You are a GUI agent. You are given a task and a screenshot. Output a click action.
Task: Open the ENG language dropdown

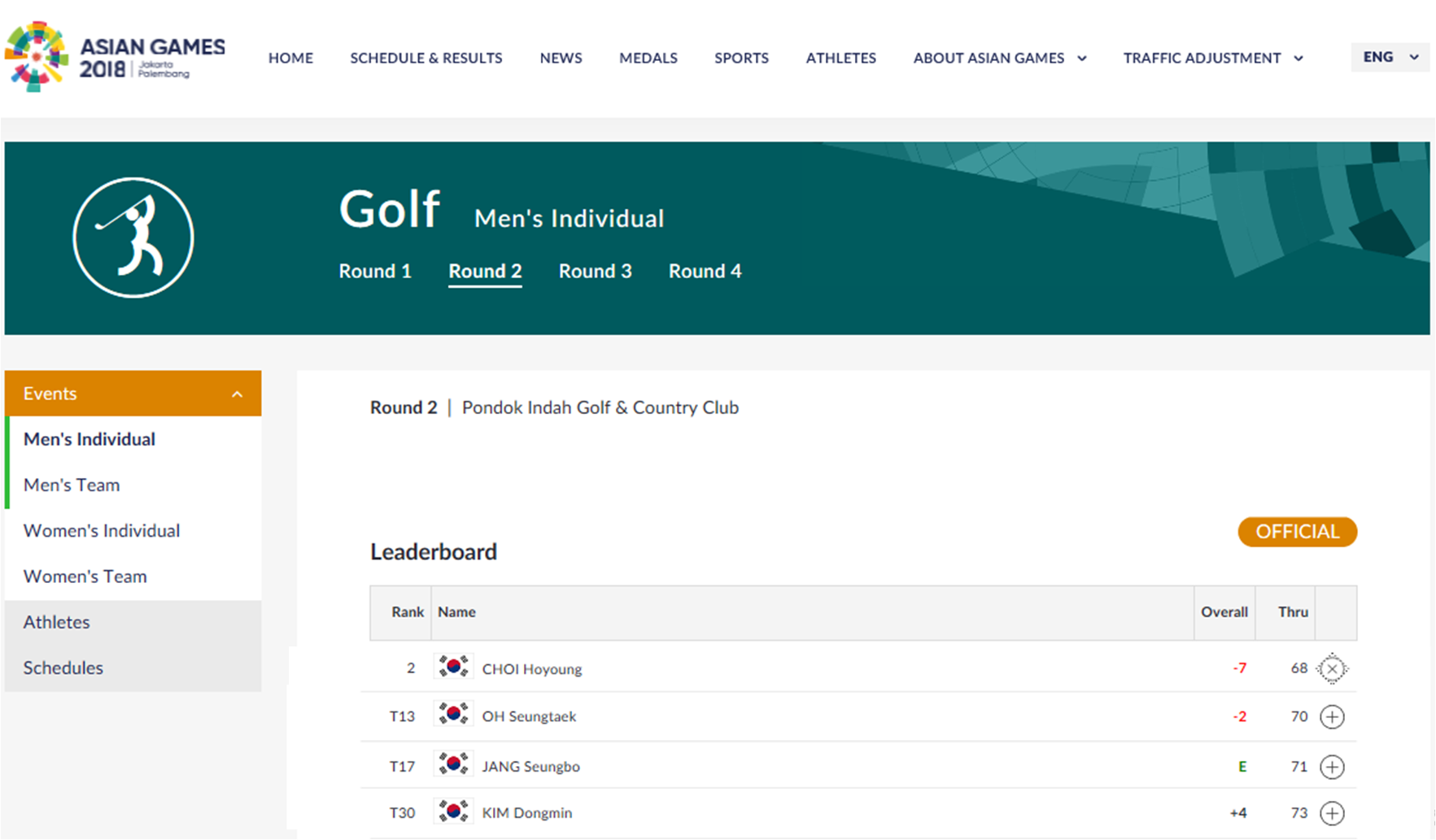pyautogui.click(x=1390, y=57)
